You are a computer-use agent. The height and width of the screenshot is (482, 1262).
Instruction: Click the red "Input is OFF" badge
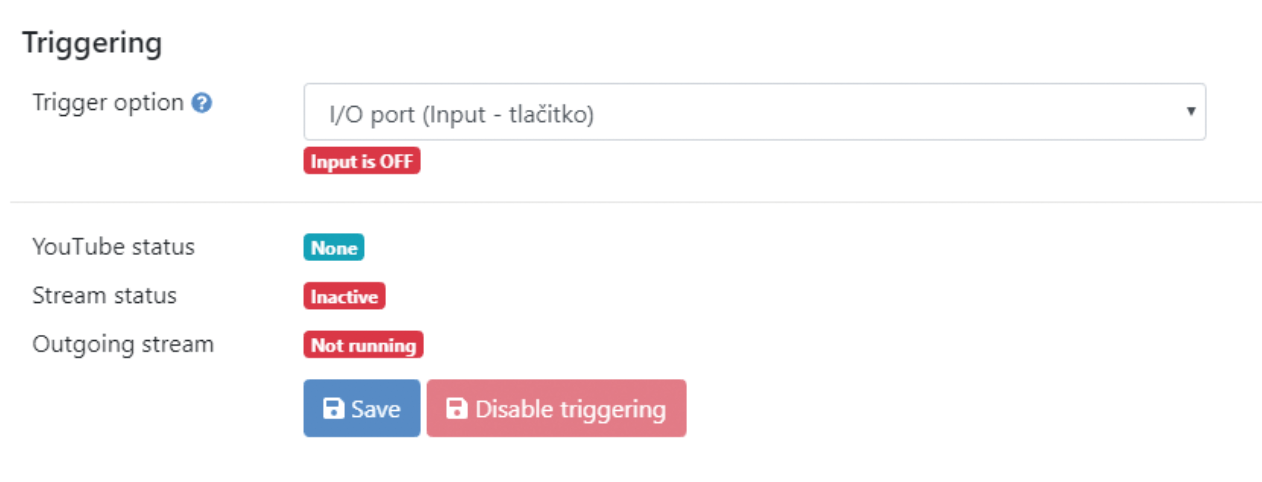(x=362, y=162)
